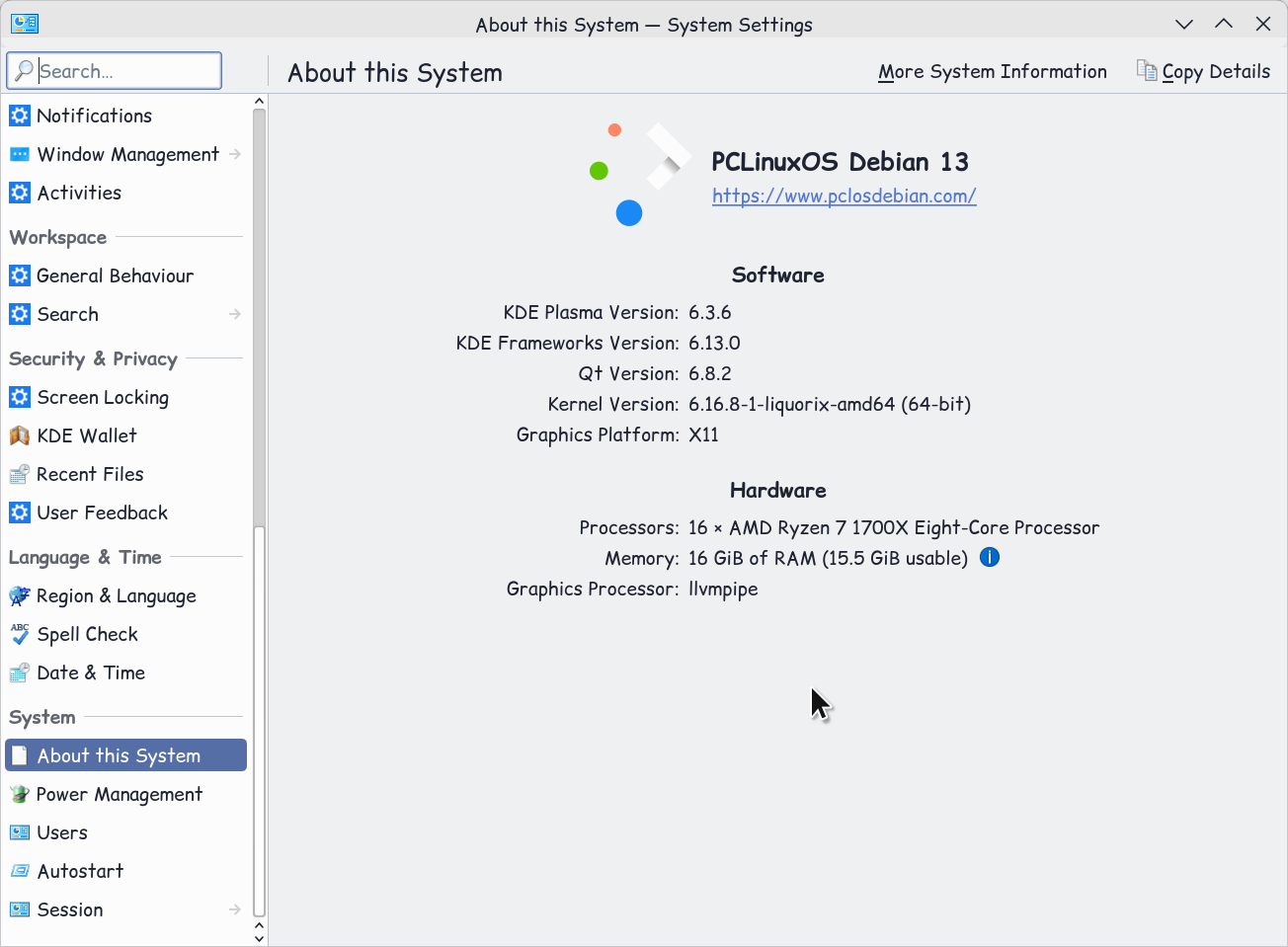The image size is (1288, 947).
Task: Click the memory information icon
Action: click(990, 558)
